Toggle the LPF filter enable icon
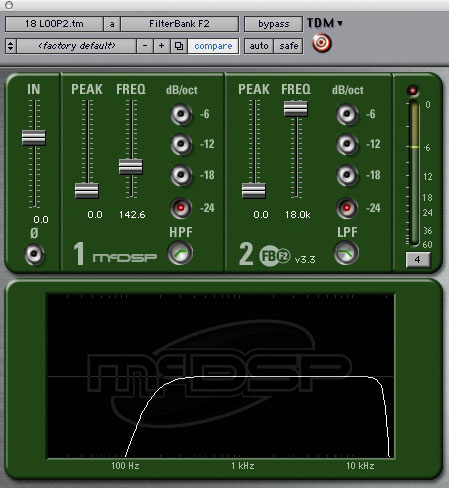The image size is (449, 488). click(x=346, y=253)
